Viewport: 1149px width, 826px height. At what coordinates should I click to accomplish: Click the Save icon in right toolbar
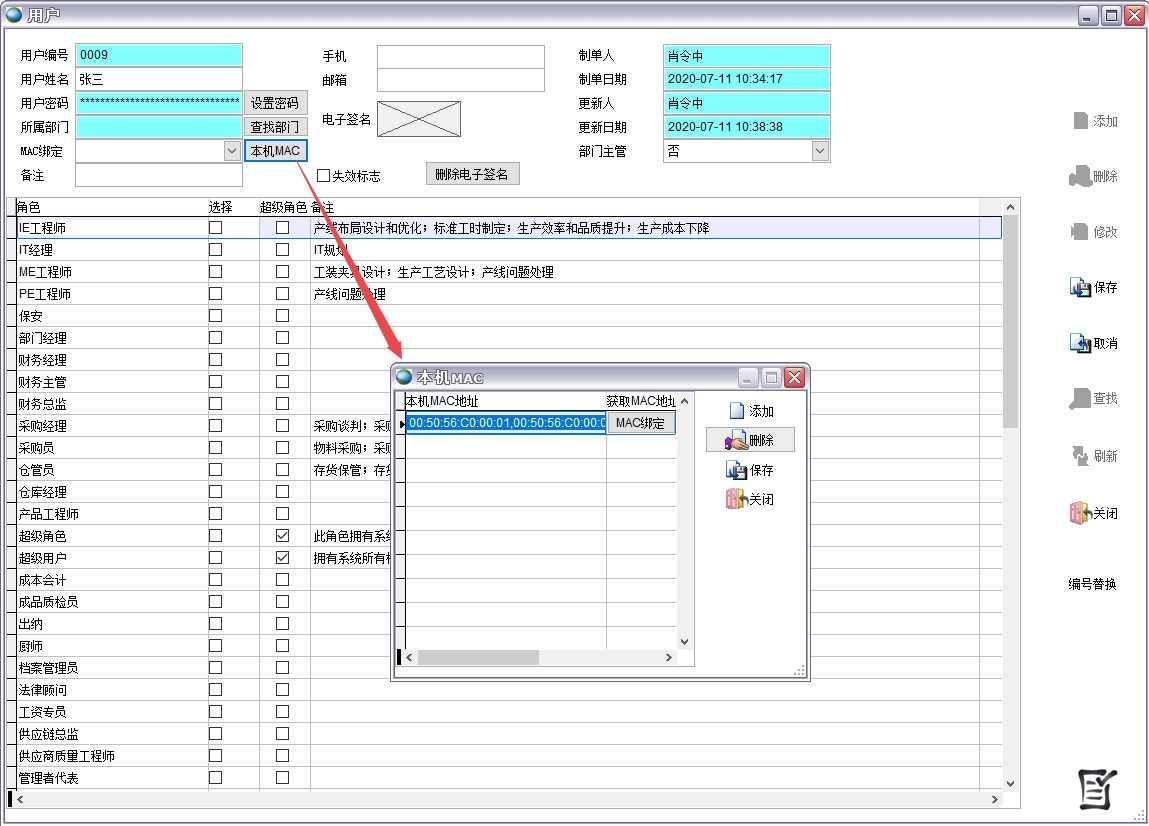[1080, 288]
